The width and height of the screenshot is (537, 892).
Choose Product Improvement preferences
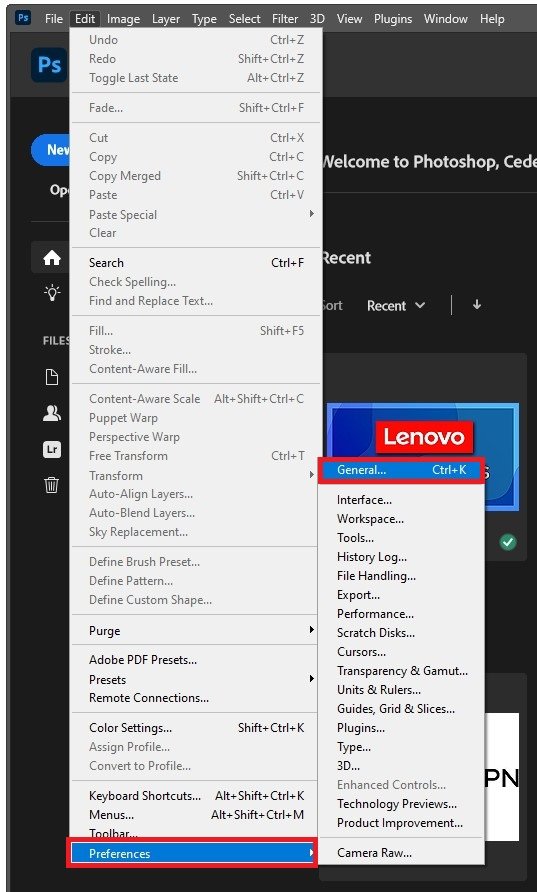(x=402, y=823)
